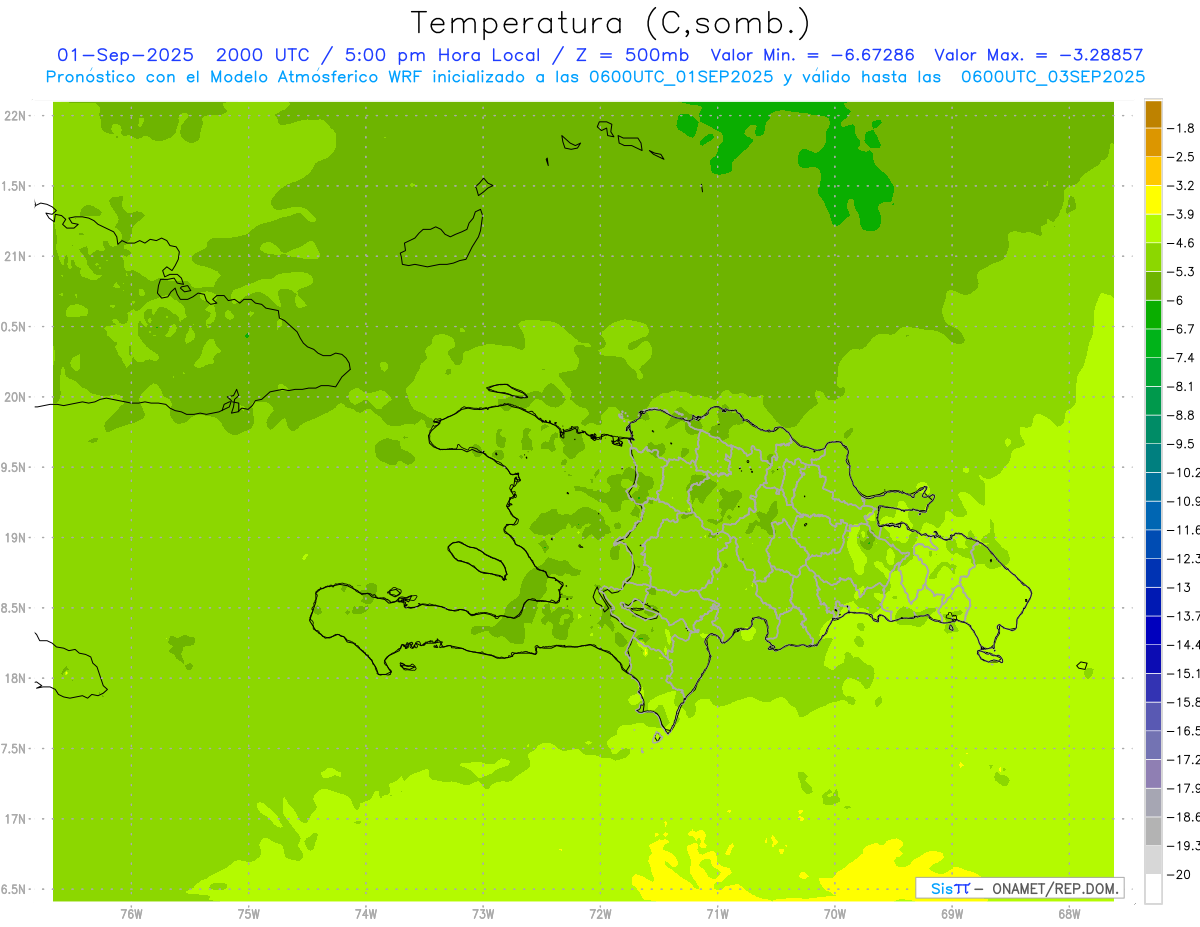The width and height of the screenshot is (1200, 927).
Task: Pick the colorbar swatch between -15.1 and -15.8
Action: click(1153, 687)
